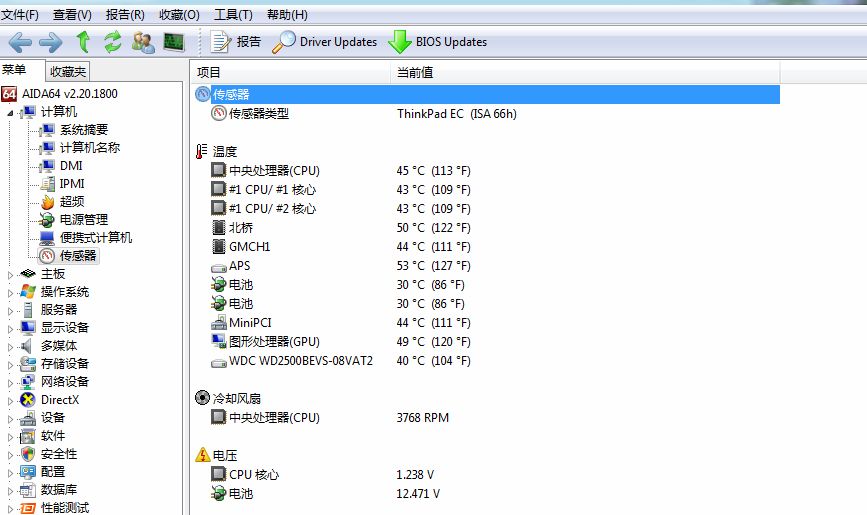Image resolution: width=867 pixels, height=515 pixels.
Task: Open the 报告 report wizard
Action: click(x=236, y=42)
